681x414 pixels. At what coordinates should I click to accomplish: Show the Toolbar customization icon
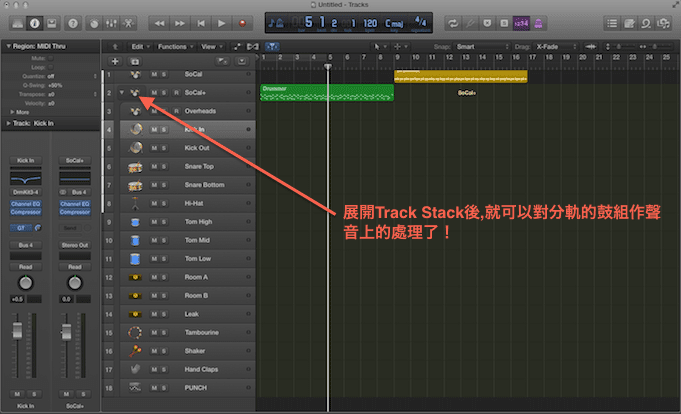[x=52, y=23]
